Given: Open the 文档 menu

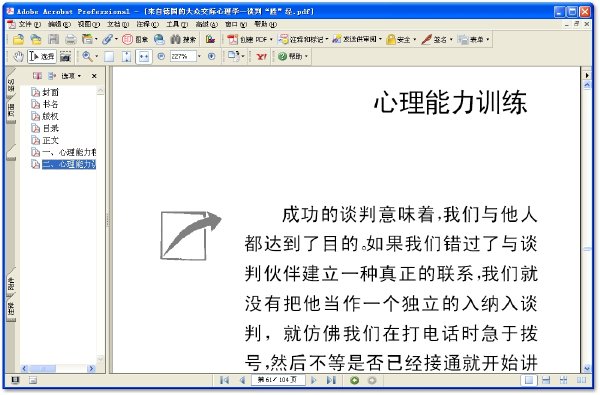Looking at the screenshot, I should pyautogui.click(x=118, y=24).
